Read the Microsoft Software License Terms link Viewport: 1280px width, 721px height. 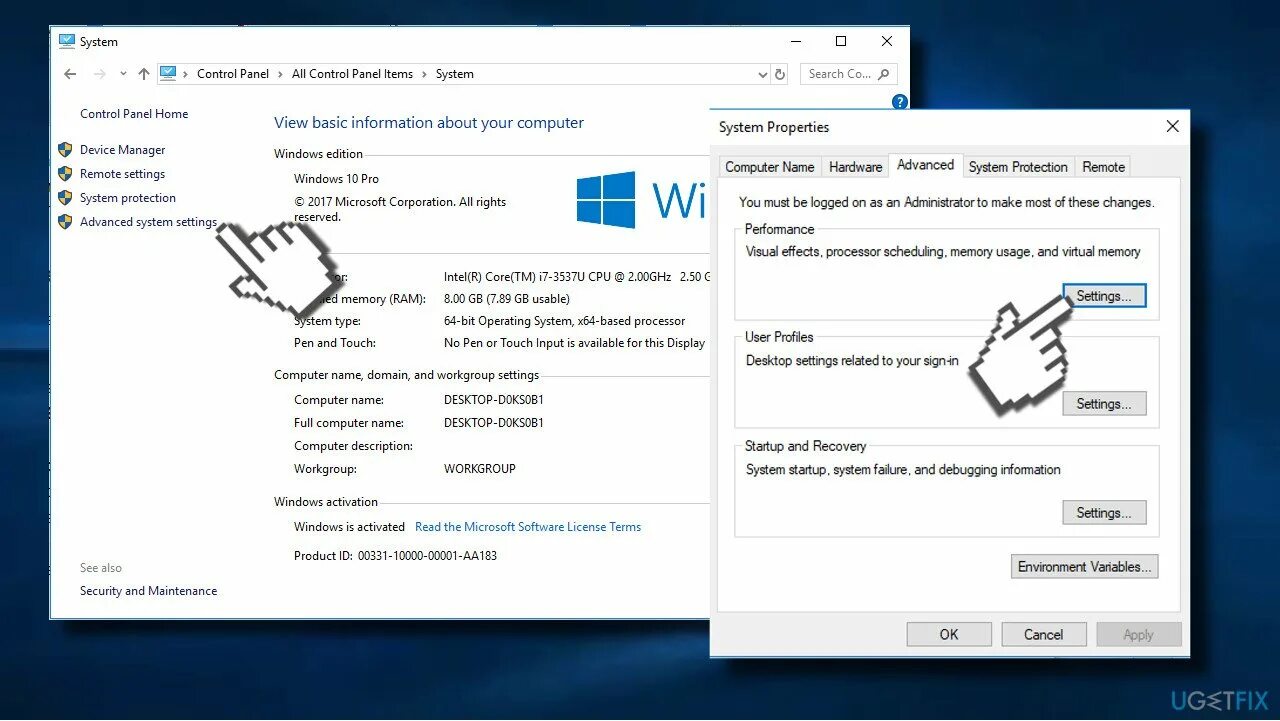tap(528, 527)
